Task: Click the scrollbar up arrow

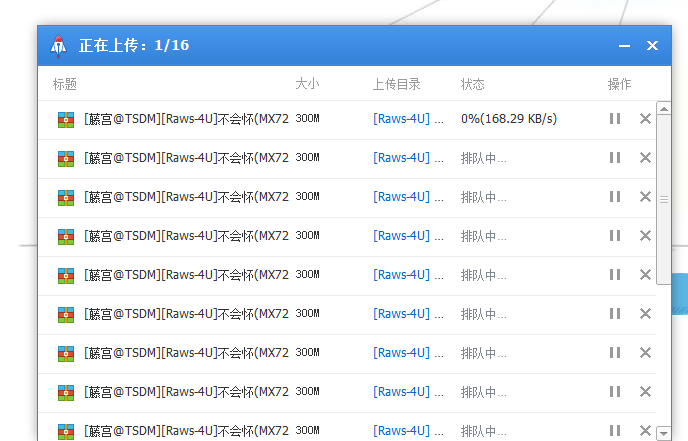Action: click(x=664, y=108)
